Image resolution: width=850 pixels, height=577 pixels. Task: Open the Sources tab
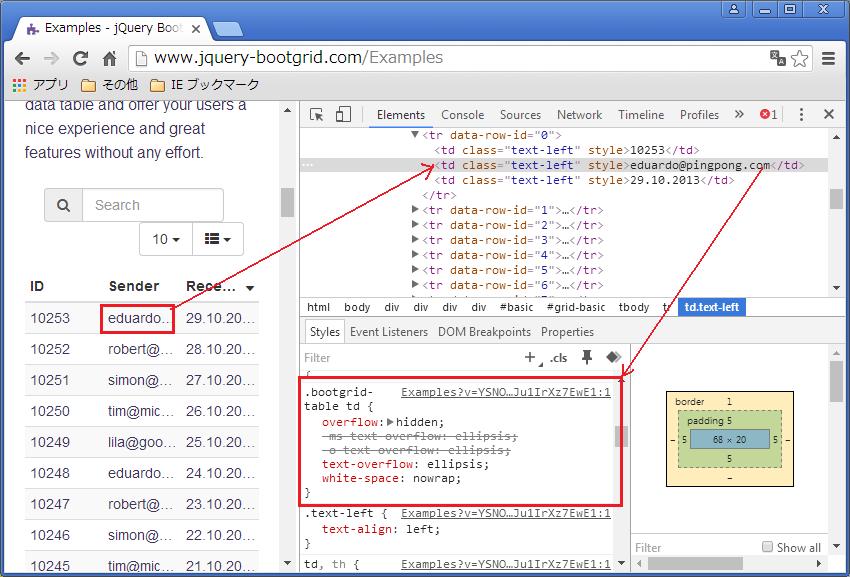520,114
